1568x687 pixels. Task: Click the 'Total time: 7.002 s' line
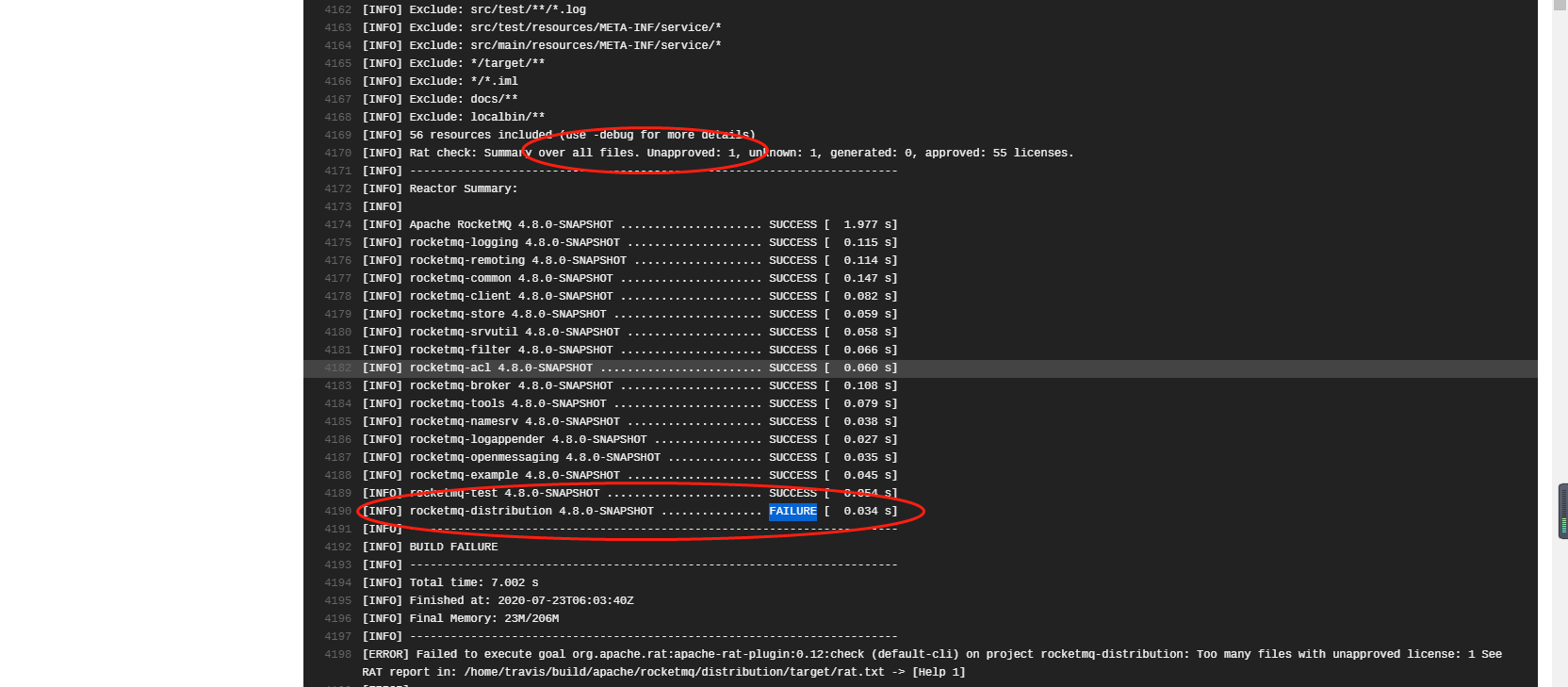[x=450, y=582]
